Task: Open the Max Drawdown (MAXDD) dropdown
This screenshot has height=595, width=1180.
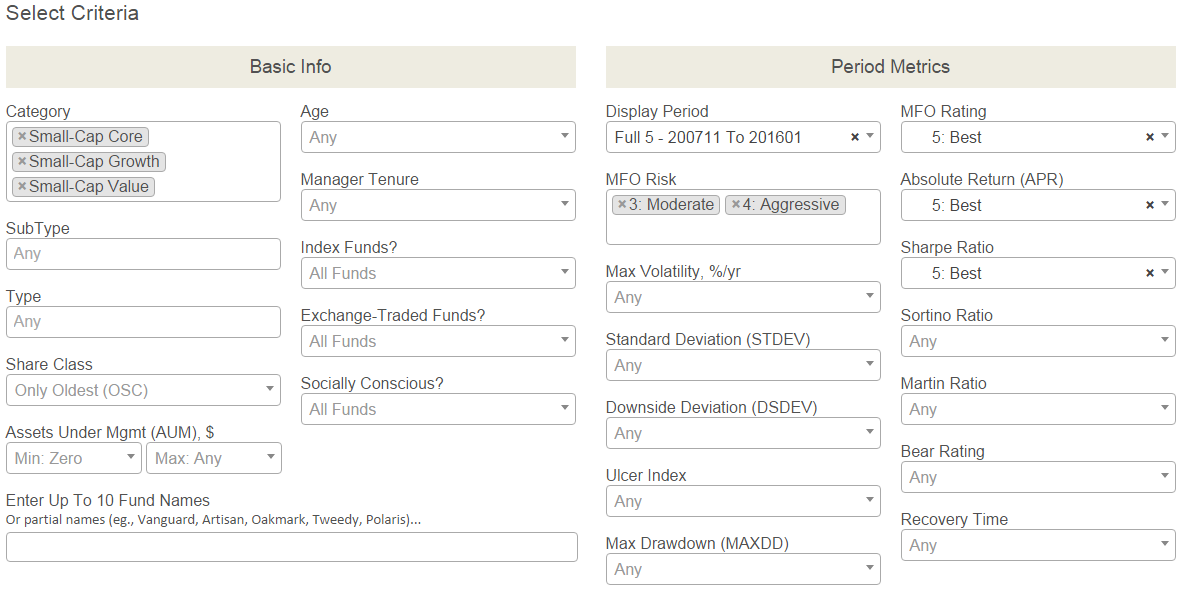Action: (743, 569)
